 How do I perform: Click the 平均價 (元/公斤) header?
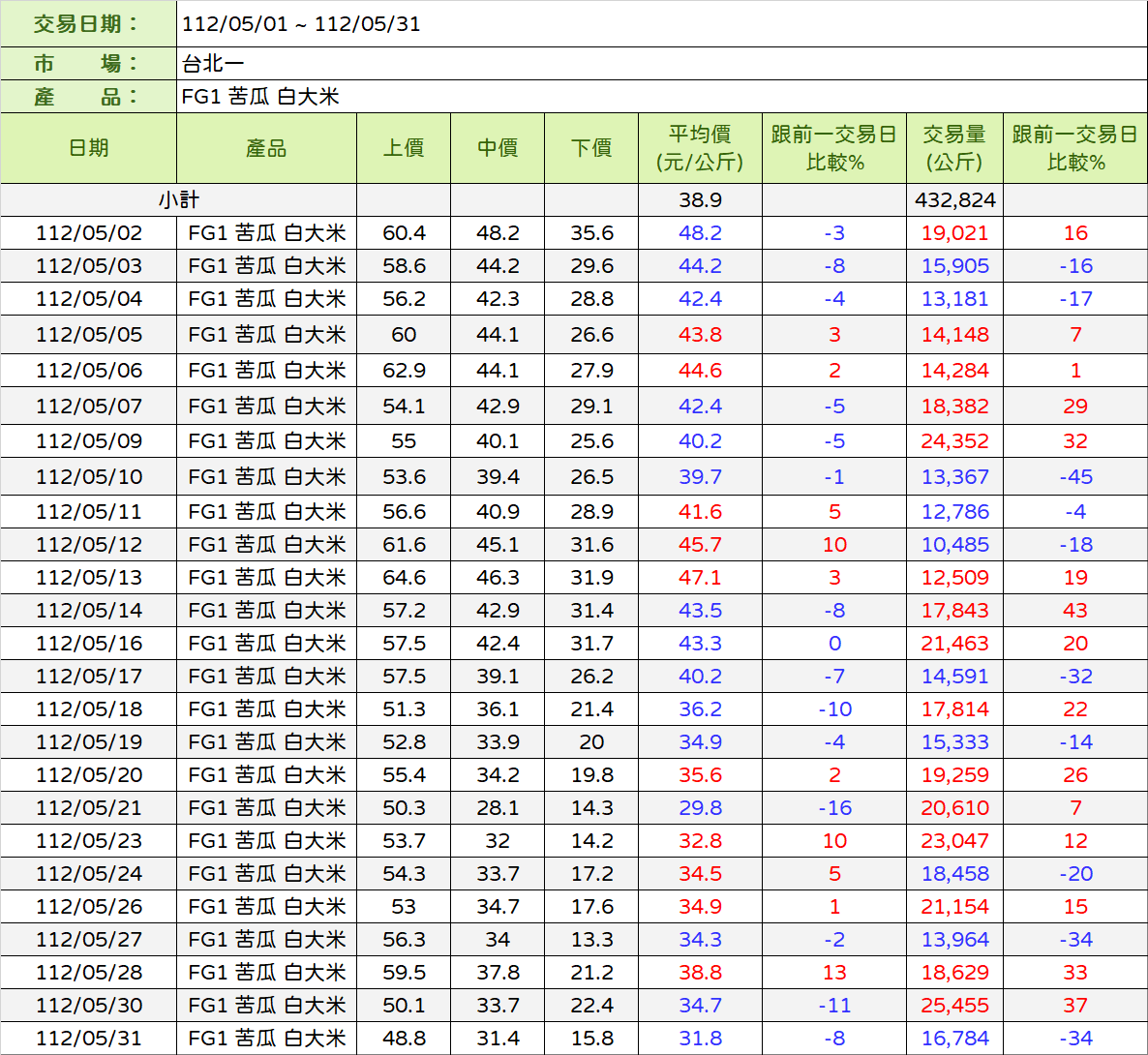click(700, 148)
